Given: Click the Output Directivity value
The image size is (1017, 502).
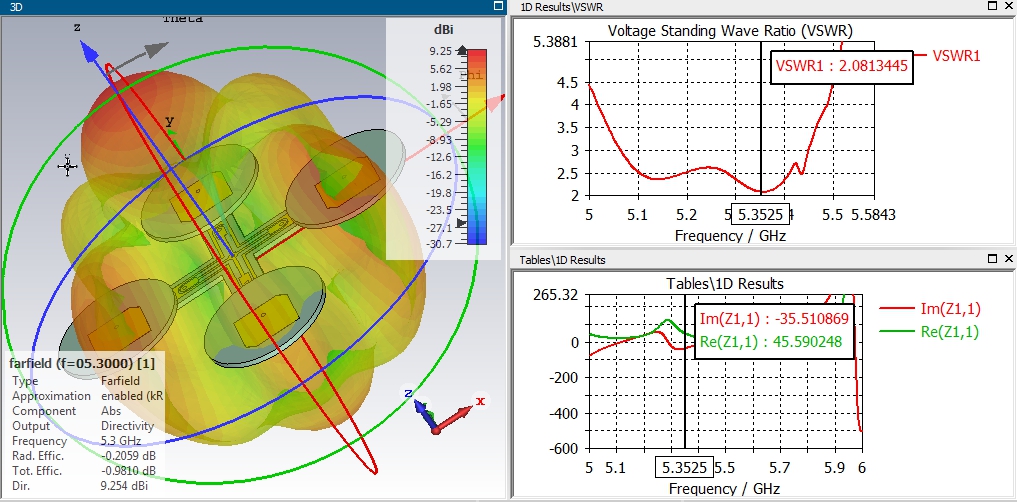Looking at the screenshot, I should coord(127,425).
